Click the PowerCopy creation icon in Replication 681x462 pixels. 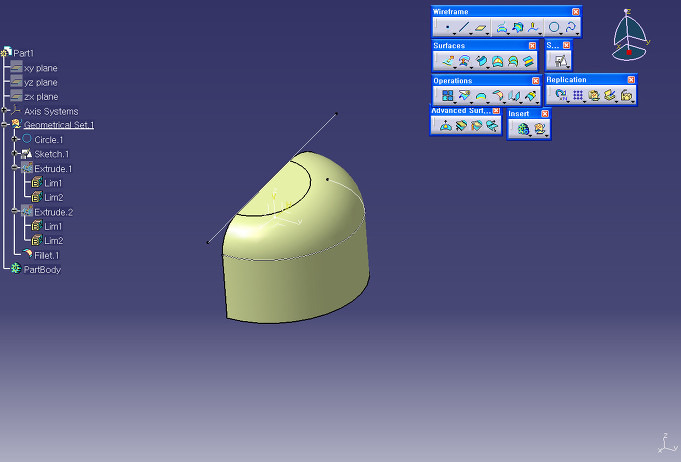(610, 95)
